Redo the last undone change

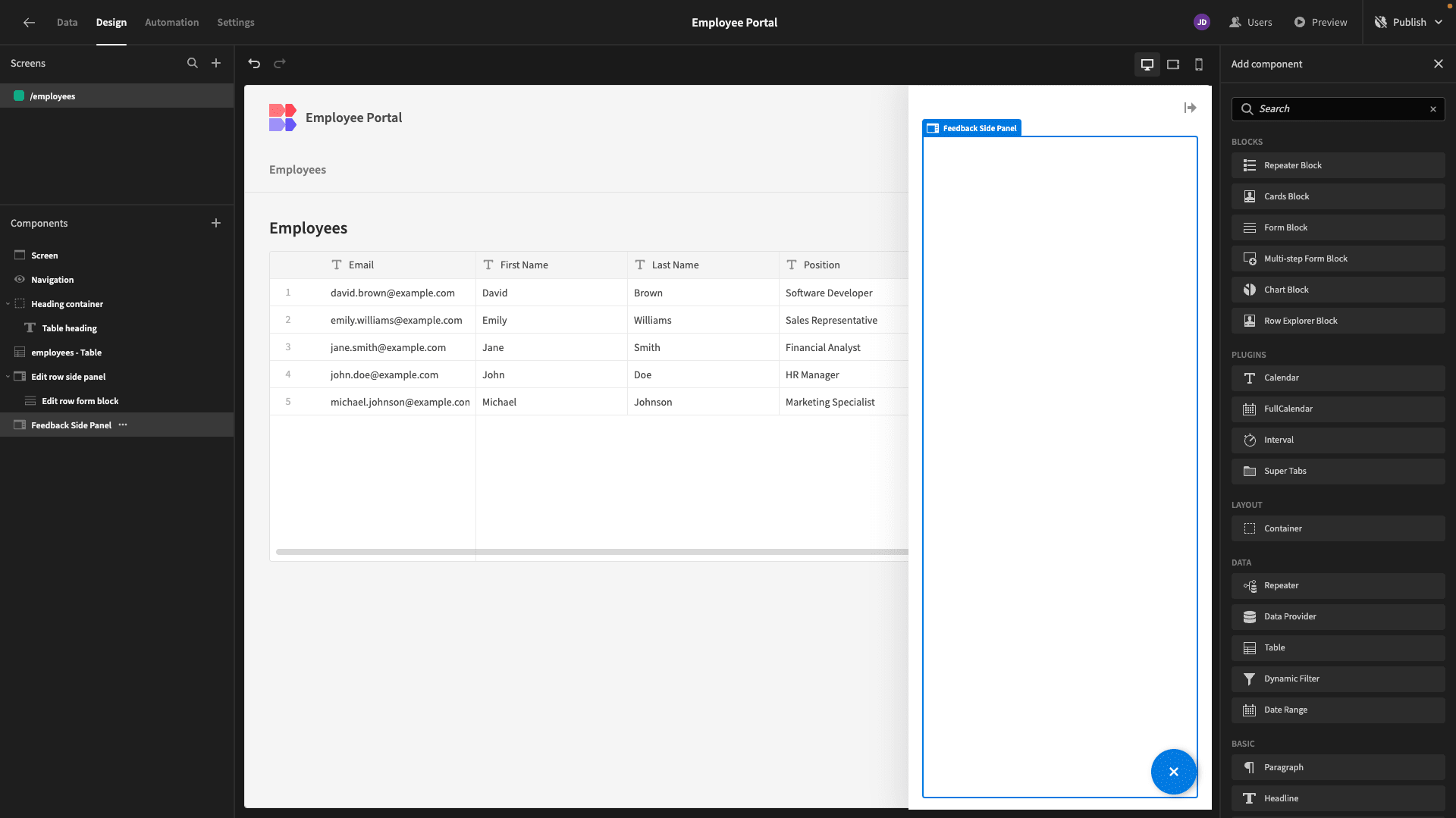pos(280,64)
